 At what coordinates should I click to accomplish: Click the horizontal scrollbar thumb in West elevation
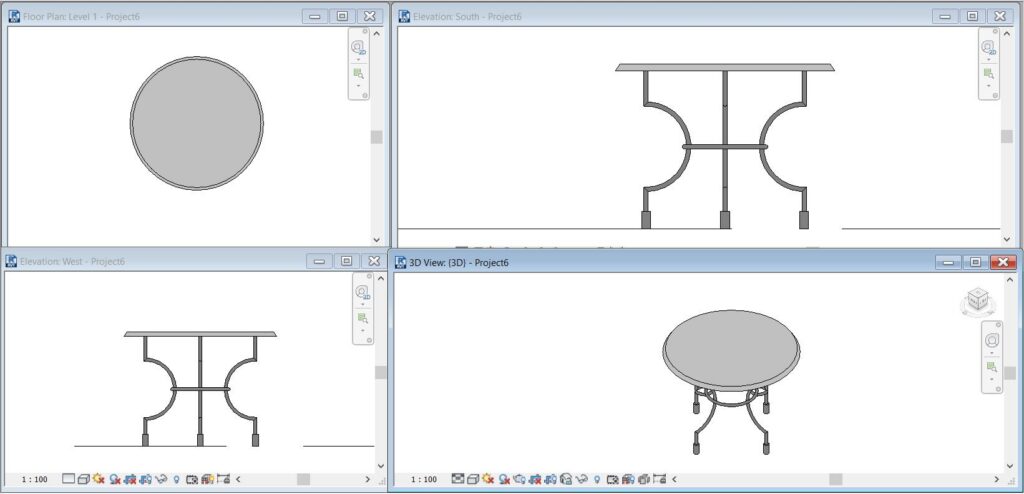pos(303,479)
